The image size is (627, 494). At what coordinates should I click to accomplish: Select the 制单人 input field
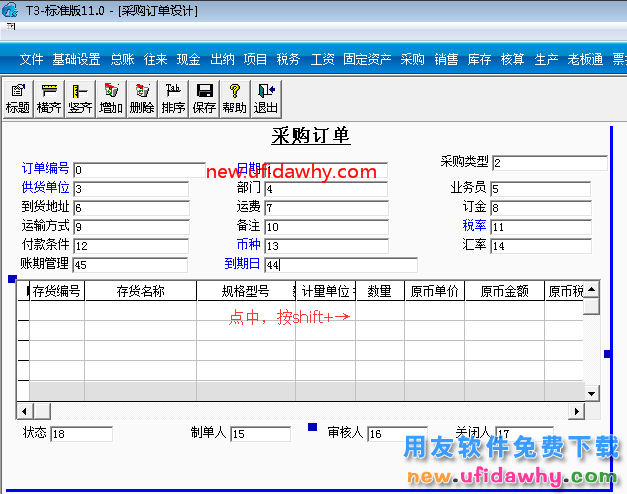click(x=261, y=434)
